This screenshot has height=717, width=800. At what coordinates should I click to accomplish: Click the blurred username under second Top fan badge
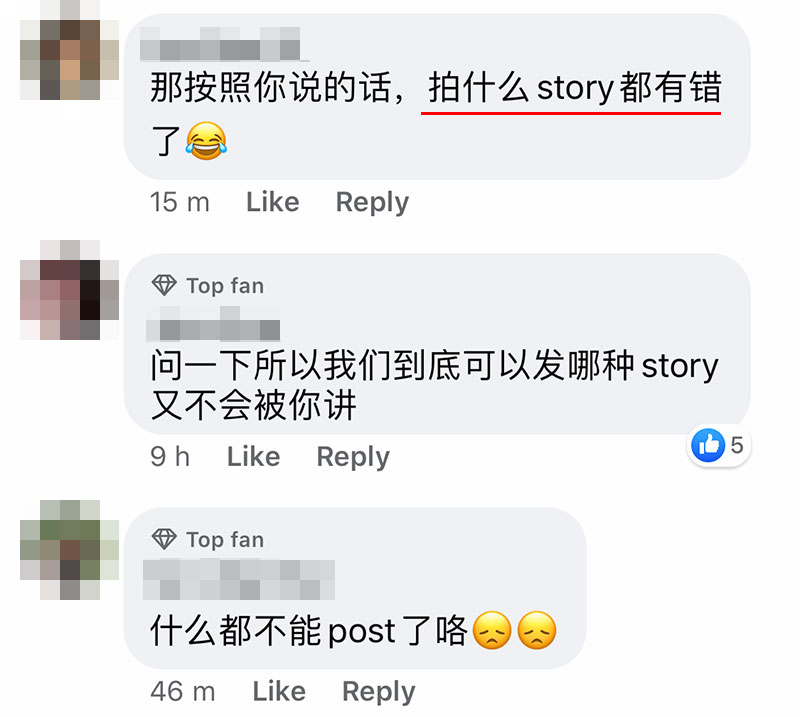pos(213,324)
